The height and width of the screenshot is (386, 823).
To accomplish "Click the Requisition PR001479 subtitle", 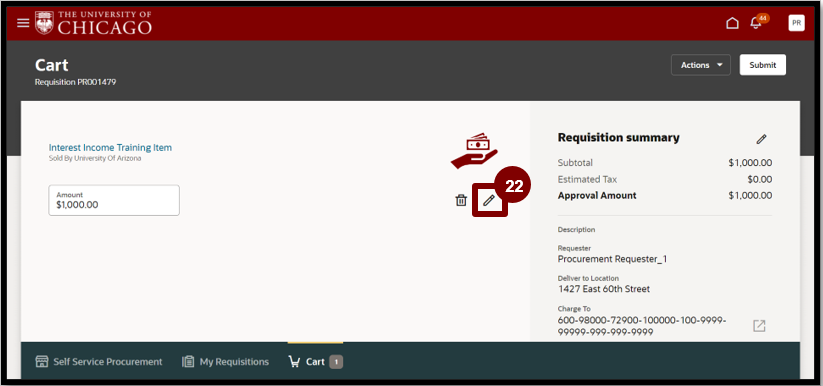I will [75, 82].
